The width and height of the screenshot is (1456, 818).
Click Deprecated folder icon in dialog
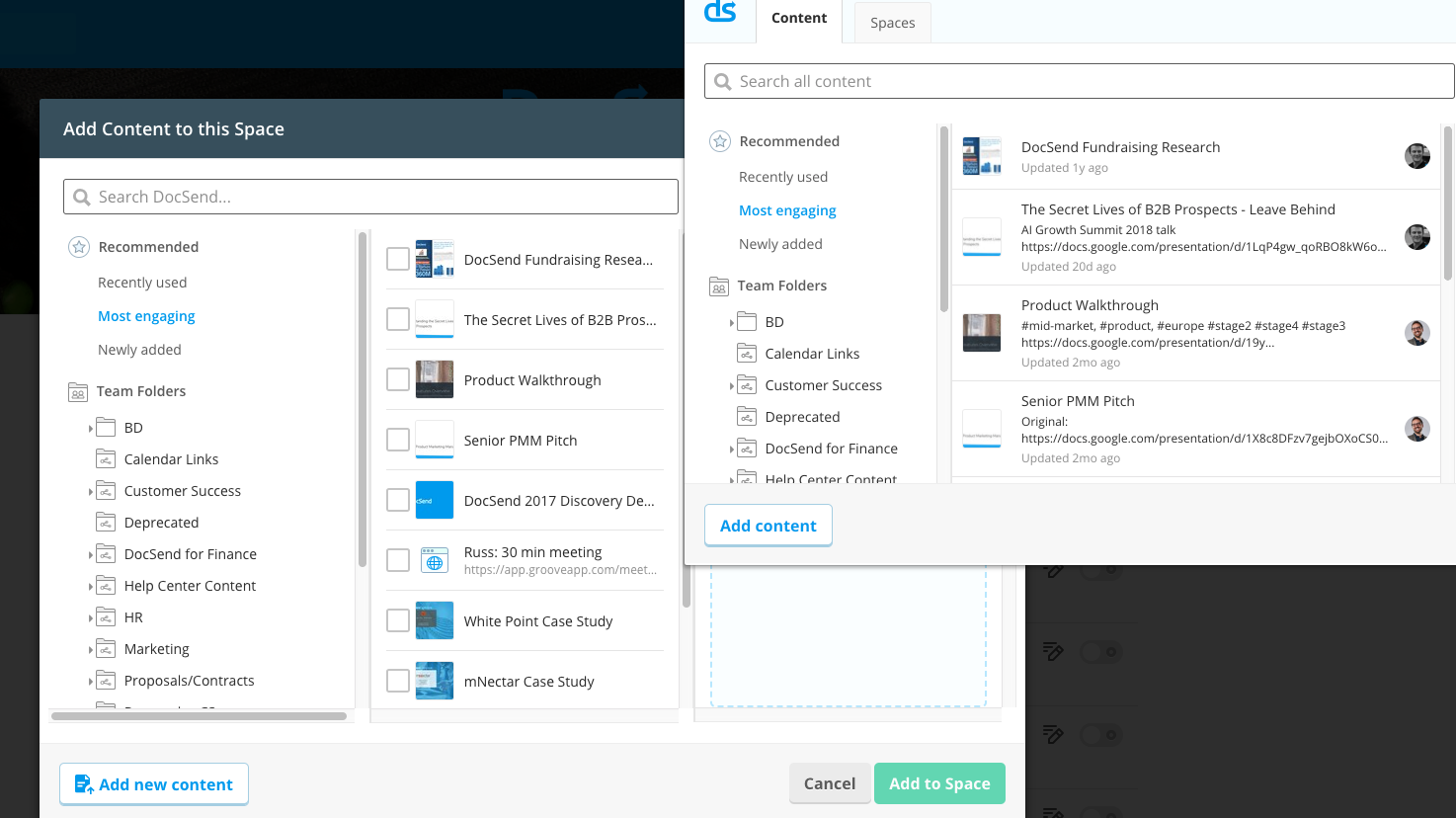[106, 523]
